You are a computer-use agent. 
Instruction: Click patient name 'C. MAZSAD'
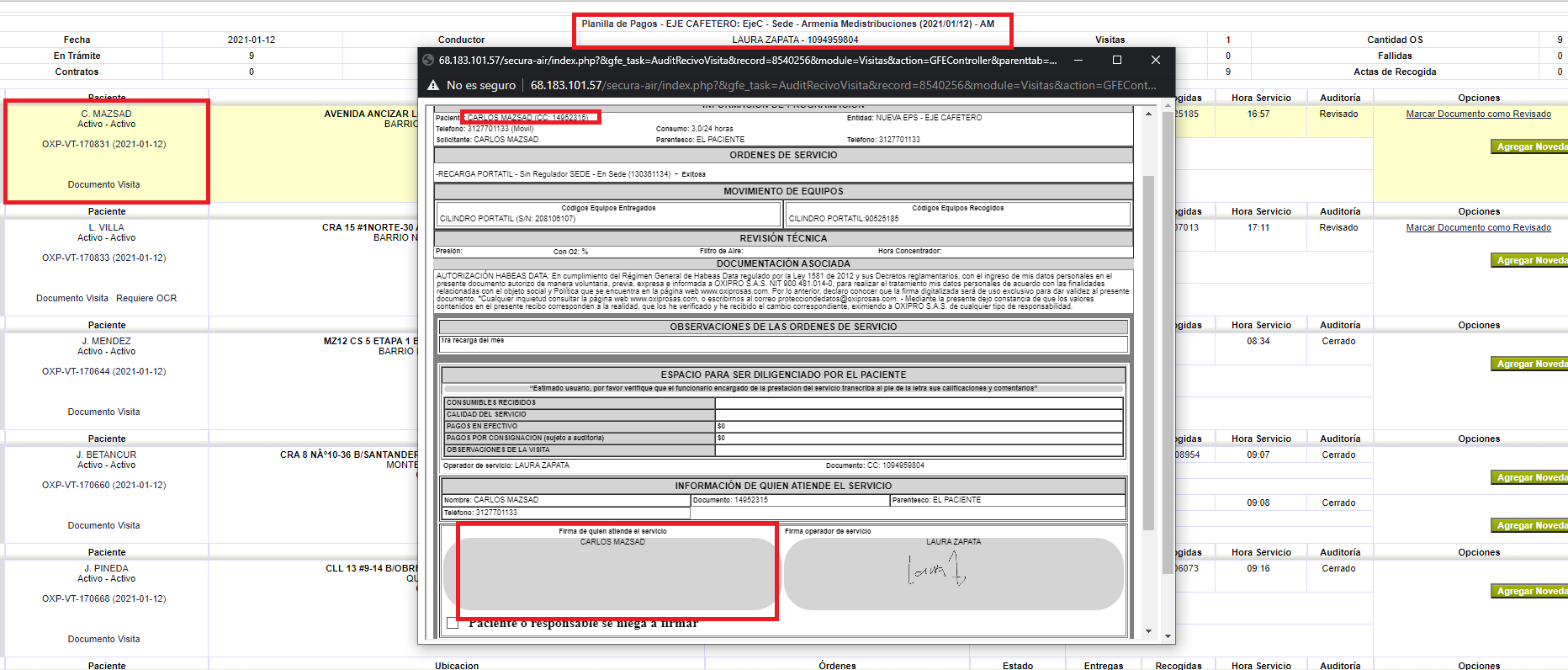pyautogui.click(x=107, y=114)
